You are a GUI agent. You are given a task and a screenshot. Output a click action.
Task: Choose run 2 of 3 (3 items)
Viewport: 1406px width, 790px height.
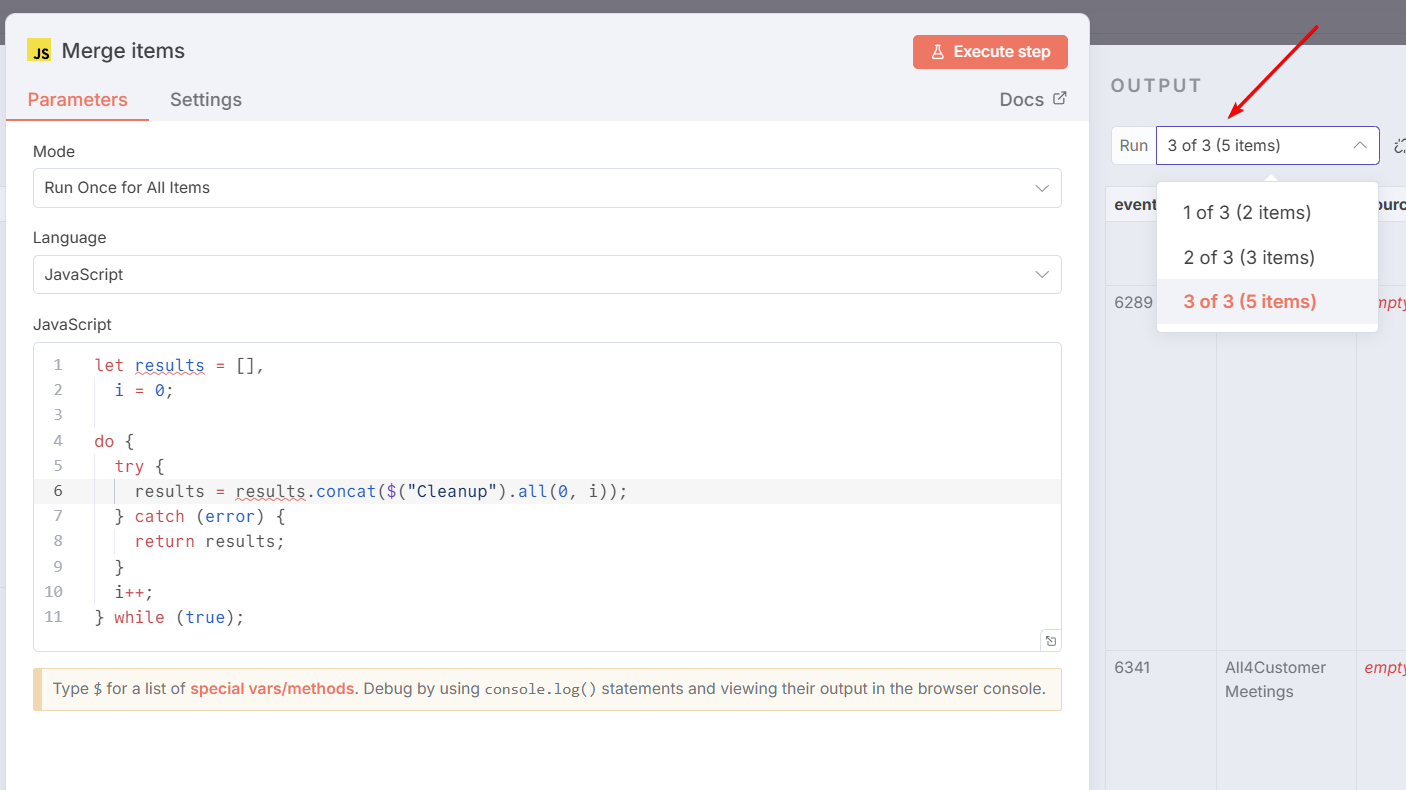coord(1248,257)
